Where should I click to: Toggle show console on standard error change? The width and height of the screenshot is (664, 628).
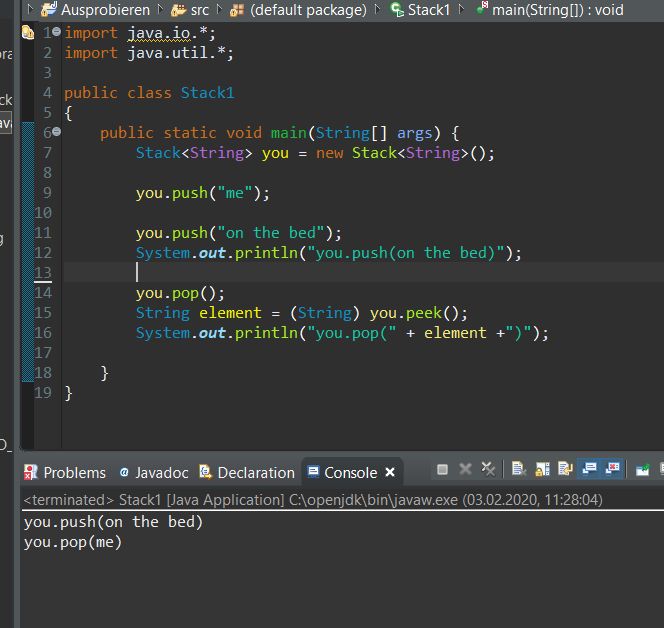612,469
